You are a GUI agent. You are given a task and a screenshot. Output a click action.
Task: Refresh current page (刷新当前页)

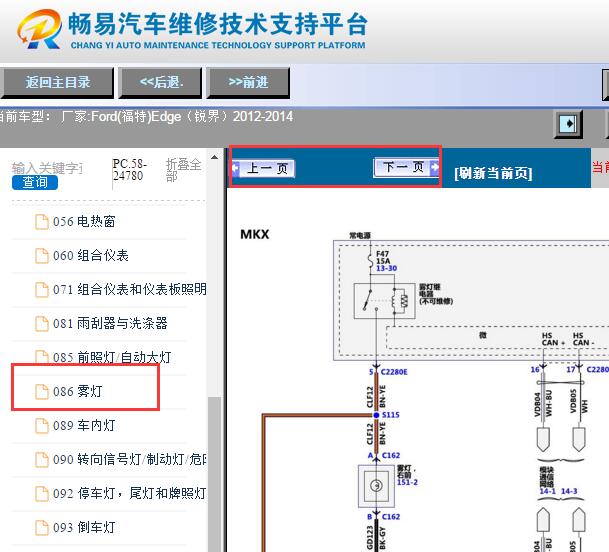493,173
